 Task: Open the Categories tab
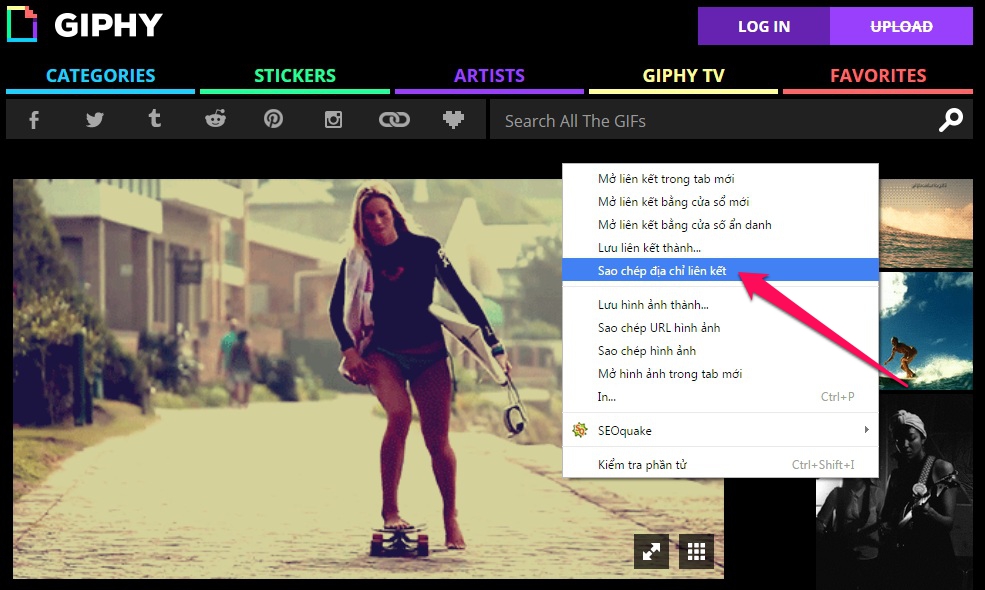coord(100,76)
